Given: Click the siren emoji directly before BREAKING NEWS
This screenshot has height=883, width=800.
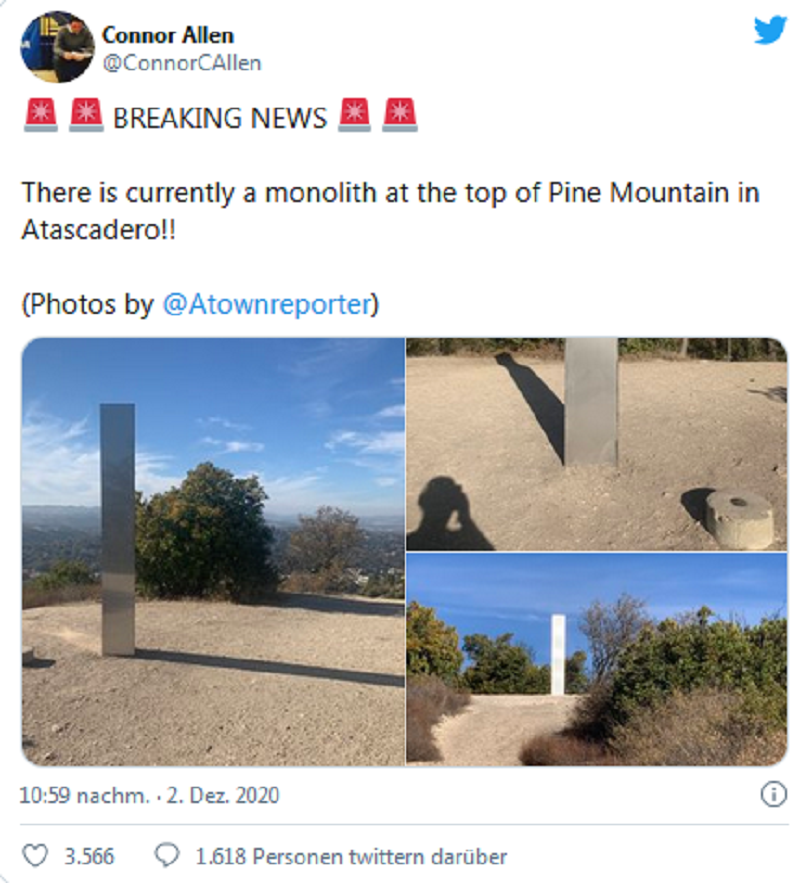Looking at the screenshot, I should (x=86, y=116).
